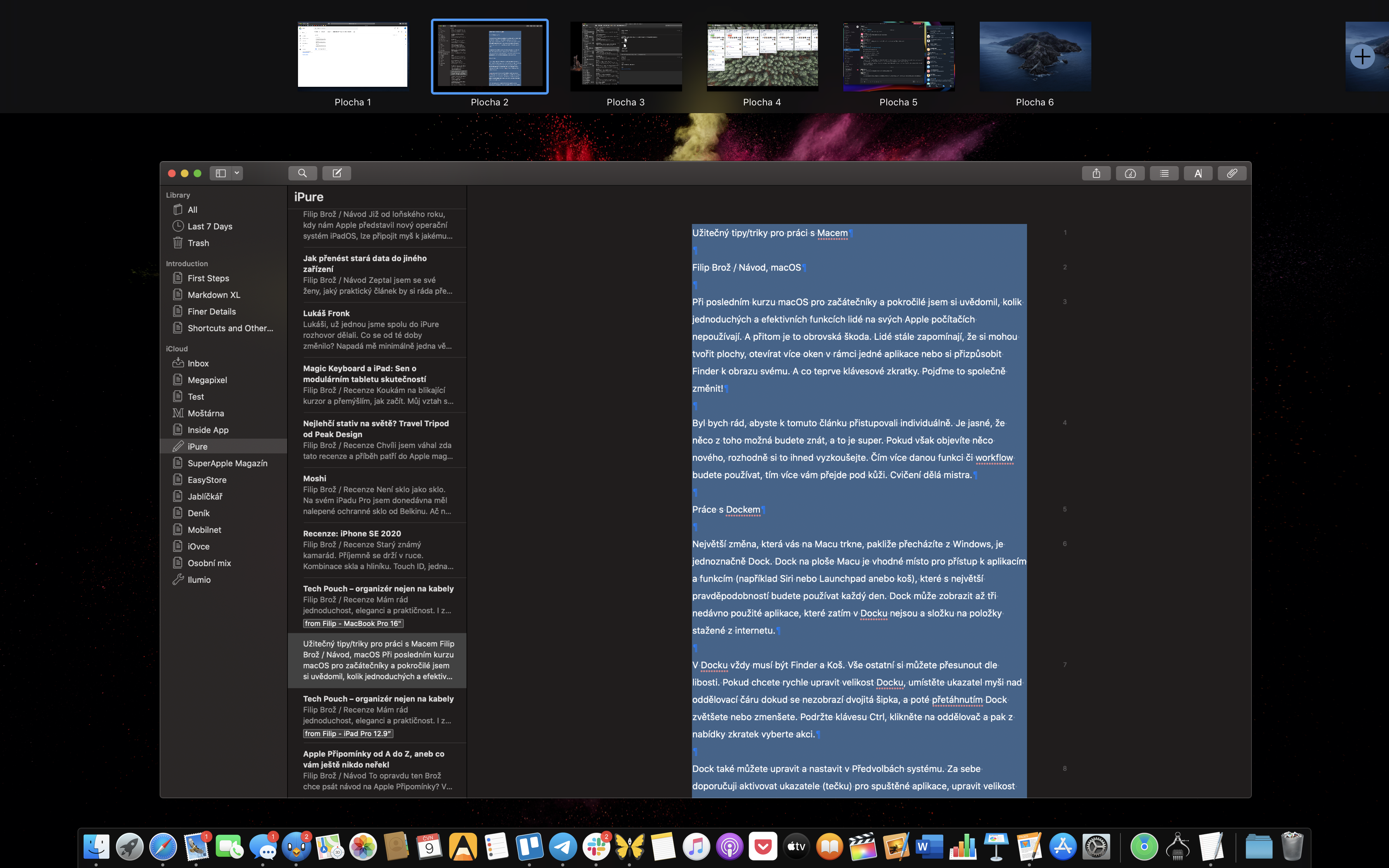Open the Last 7 Days filter
This screenshot has height=868, width=1389.
tap(210, 226)
